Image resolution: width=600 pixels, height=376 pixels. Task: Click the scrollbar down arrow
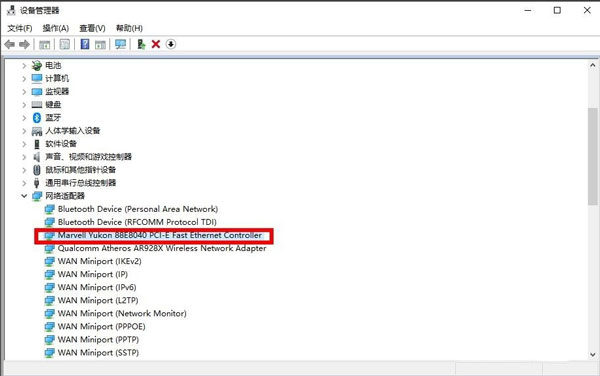point(593,355)
